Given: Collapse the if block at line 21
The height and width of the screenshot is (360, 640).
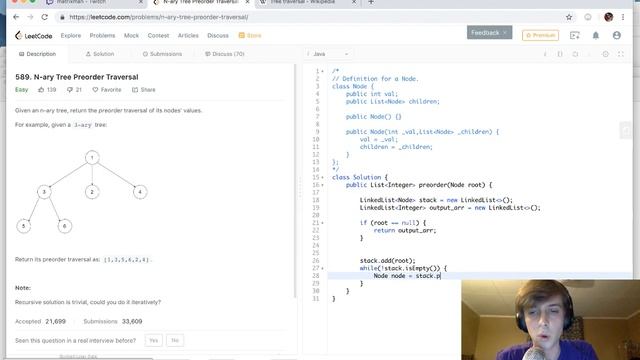Looking at the screenshot, I should 322,223.
